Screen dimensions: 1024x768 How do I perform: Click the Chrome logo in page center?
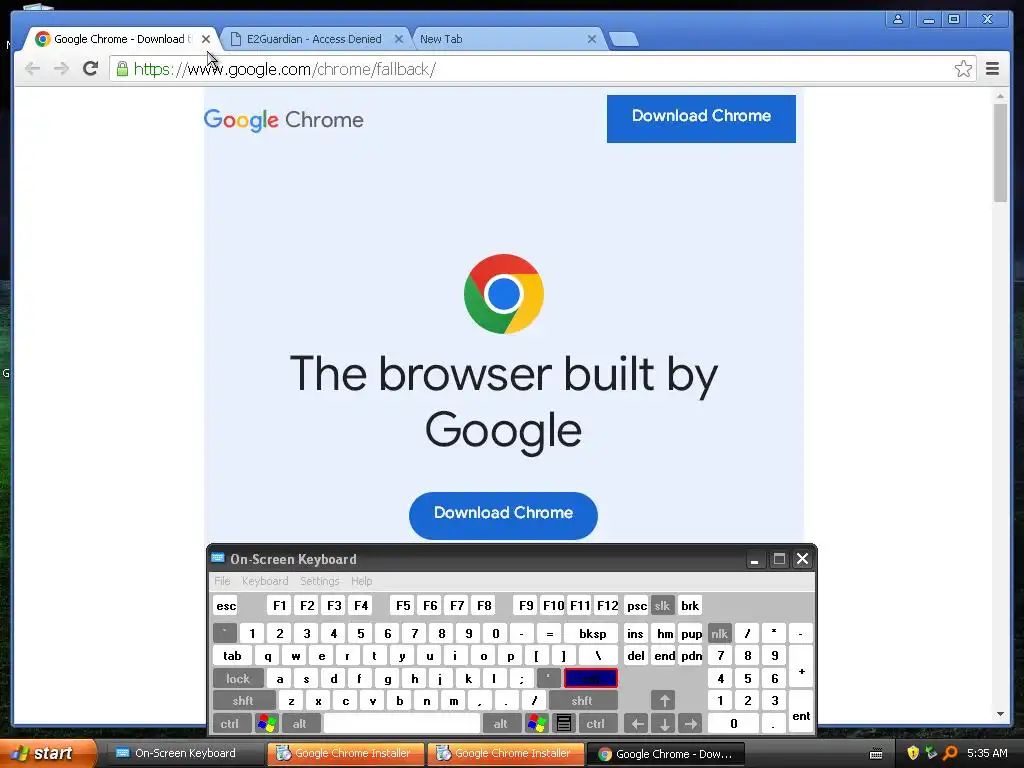click(504, 294)
